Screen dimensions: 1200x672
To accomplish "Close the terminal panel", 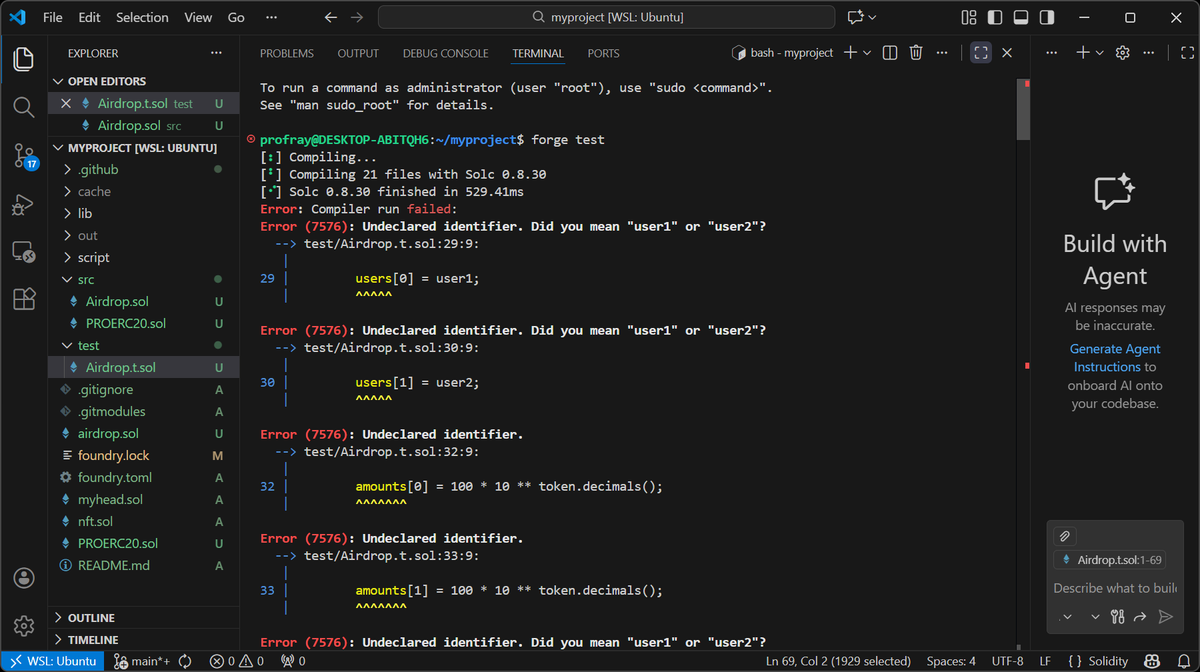I will tap(1007, 53).
